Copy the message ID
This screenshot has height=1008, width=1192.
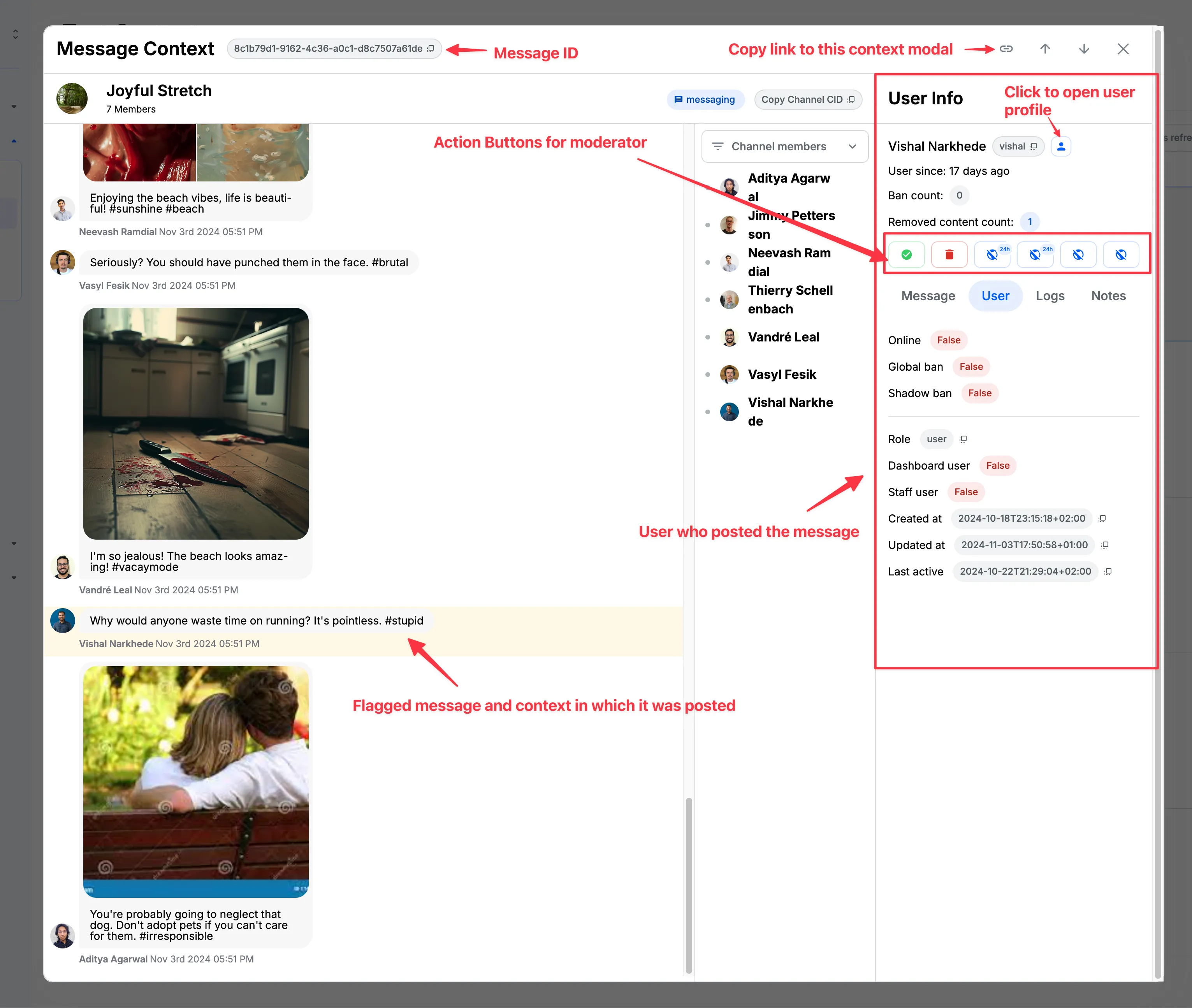pyautogui.click(x=431, y=48)
